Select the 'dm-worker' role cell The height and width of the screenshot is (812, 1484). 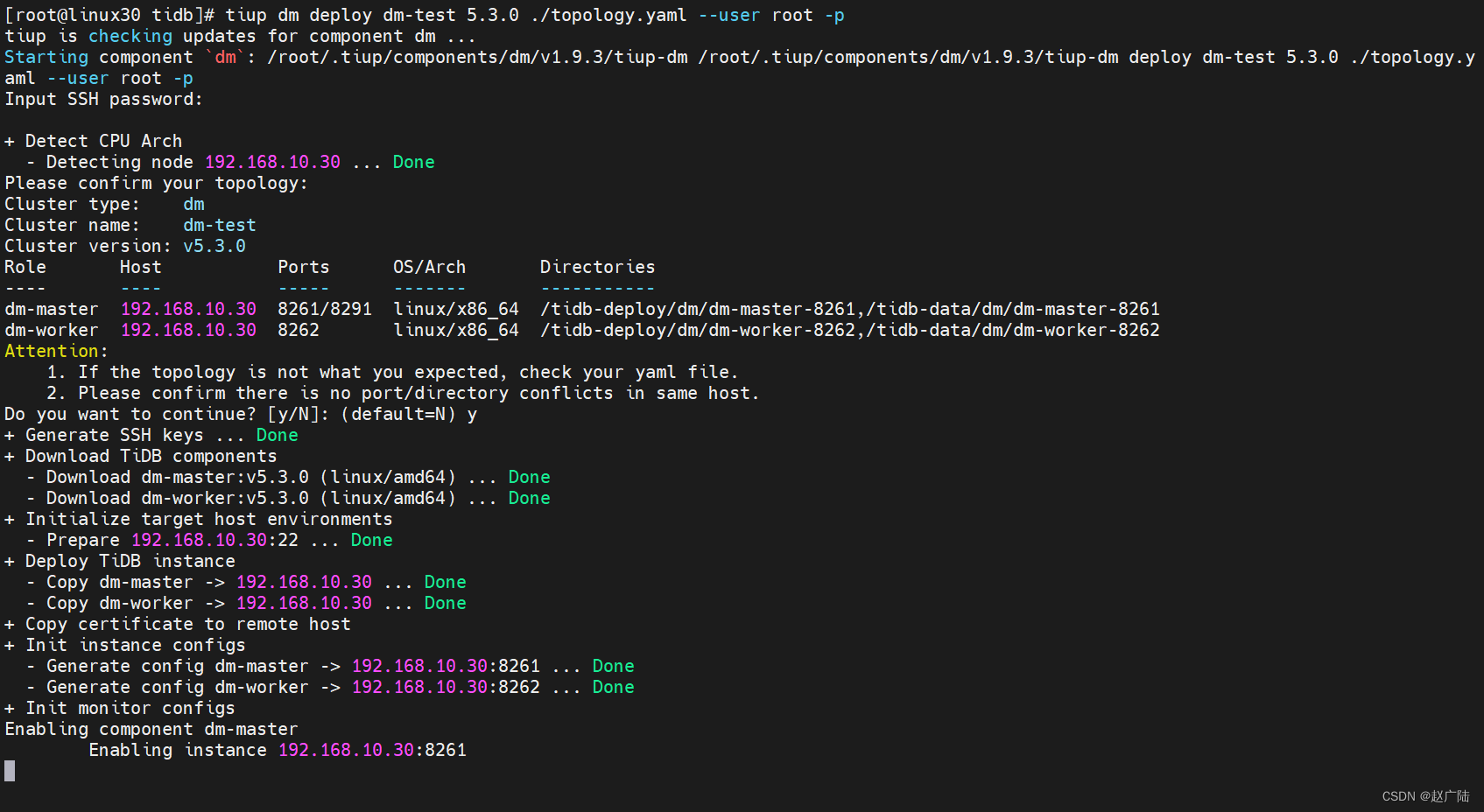(x=52, y=330)
